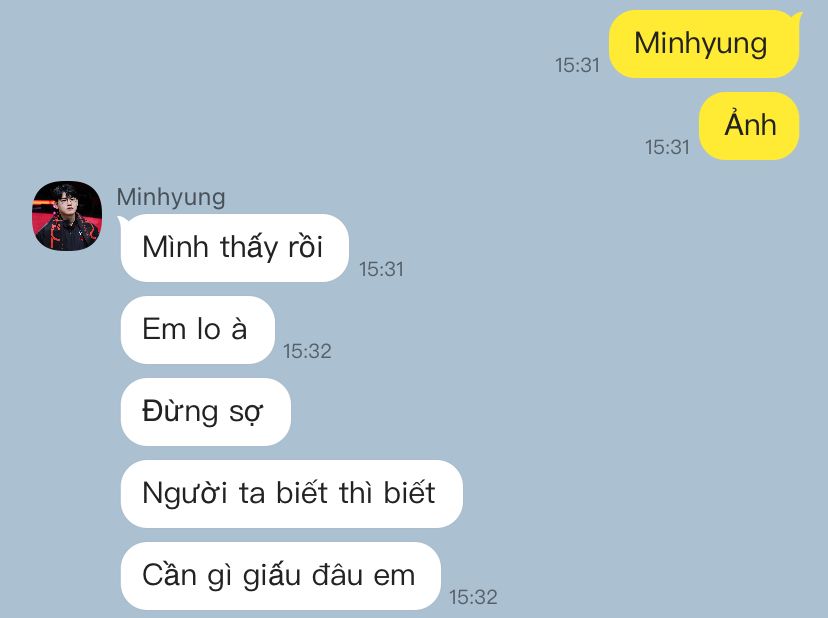
Task: Click the 15:32 timestamp after 'Em lo à'
Action: (x=307, y=351)
